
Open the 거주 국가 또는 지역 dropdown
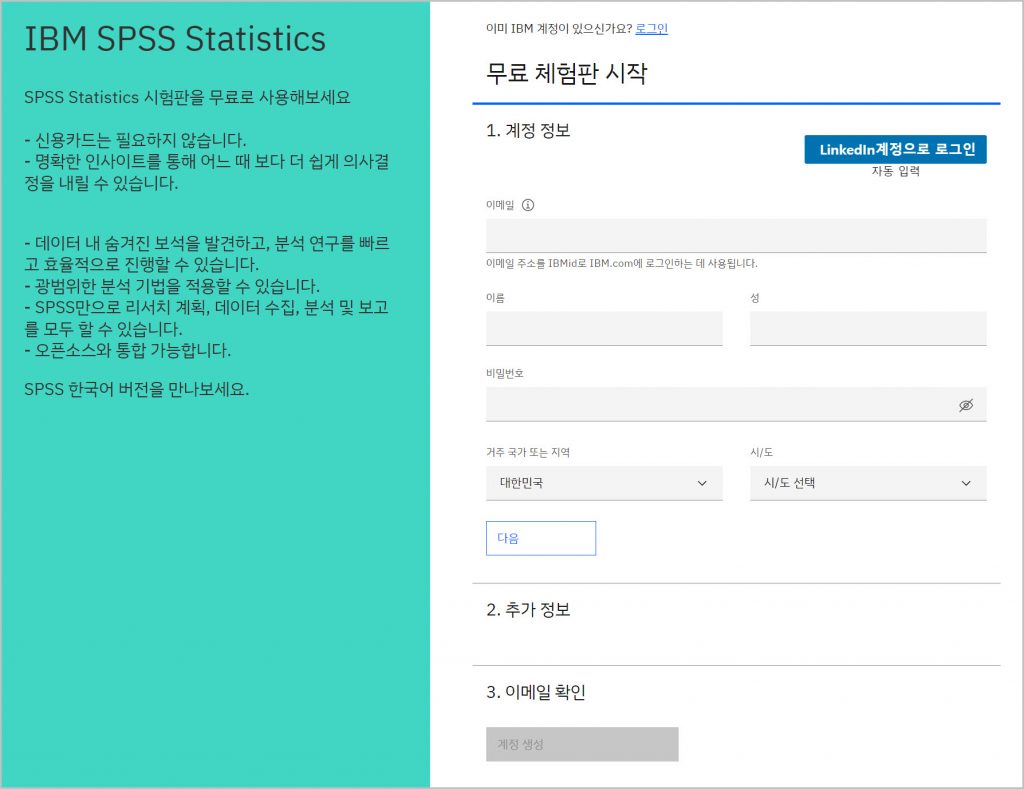tap(604, 483)
